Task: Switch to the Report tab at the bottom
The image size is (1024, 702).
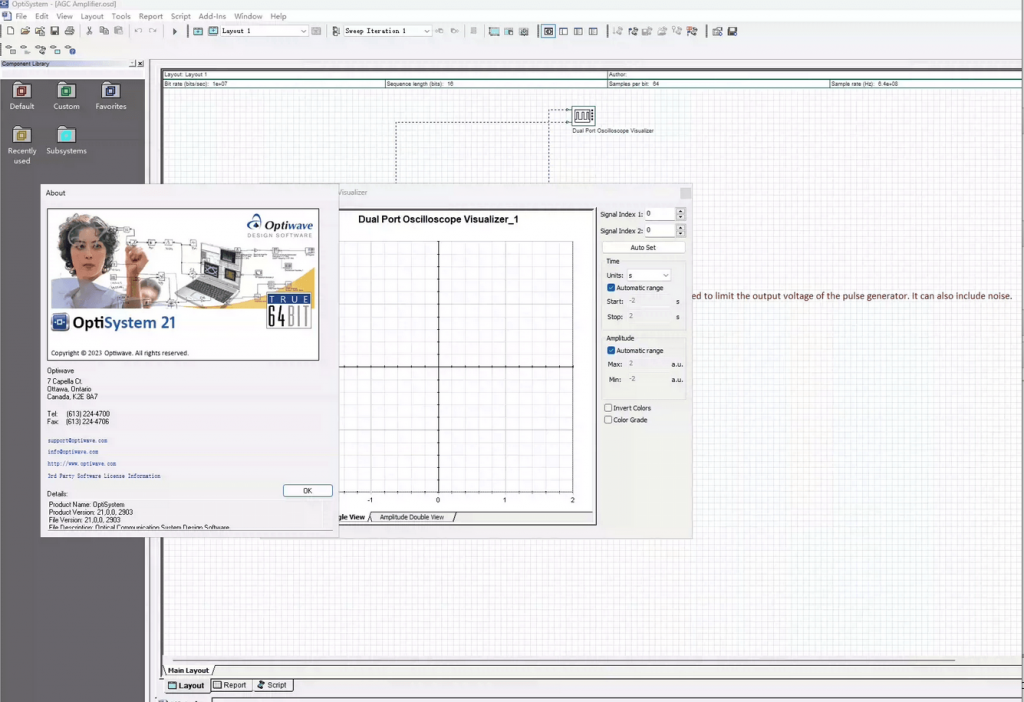Action: click(230, 685)
